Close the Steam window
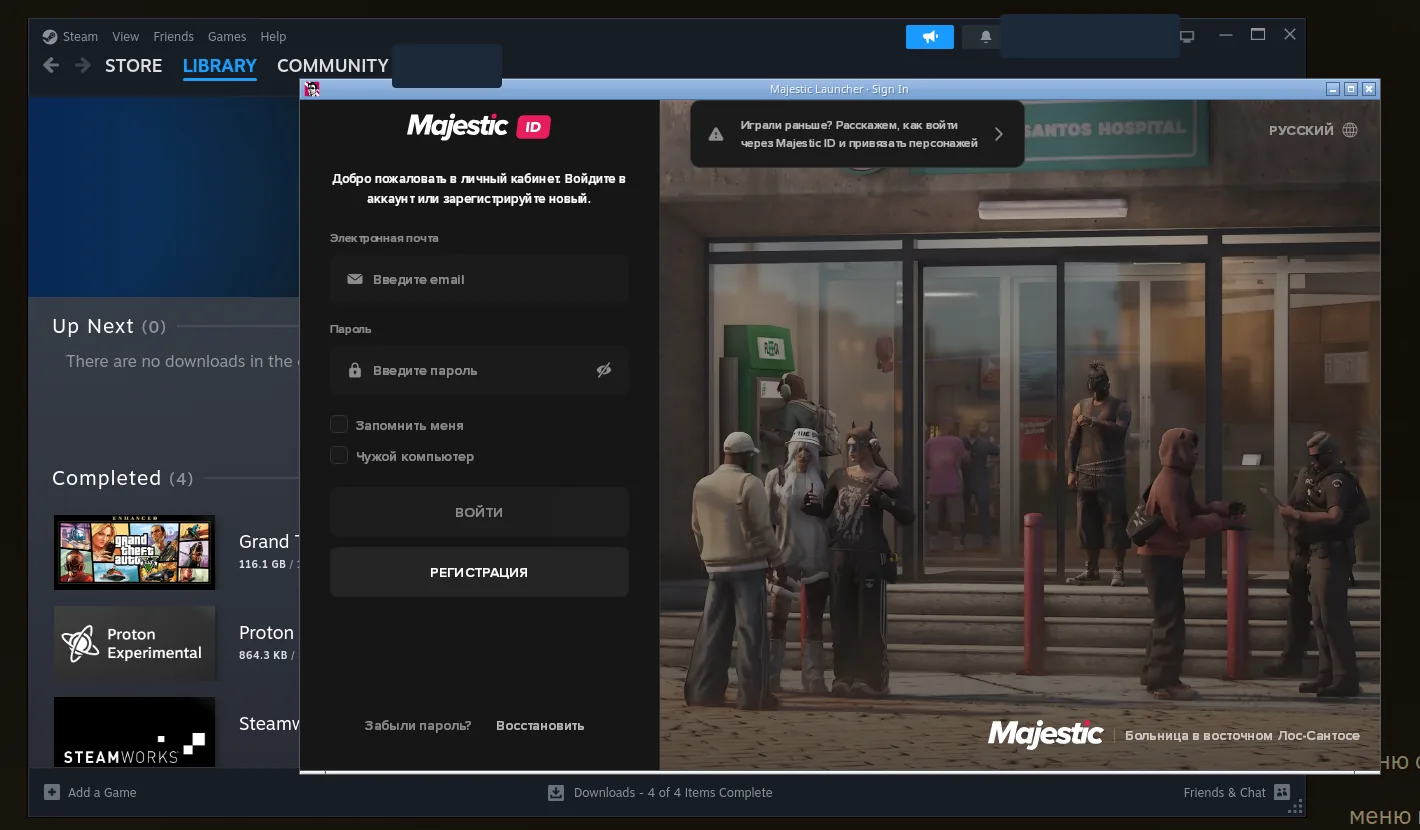 coord(1290,35)
